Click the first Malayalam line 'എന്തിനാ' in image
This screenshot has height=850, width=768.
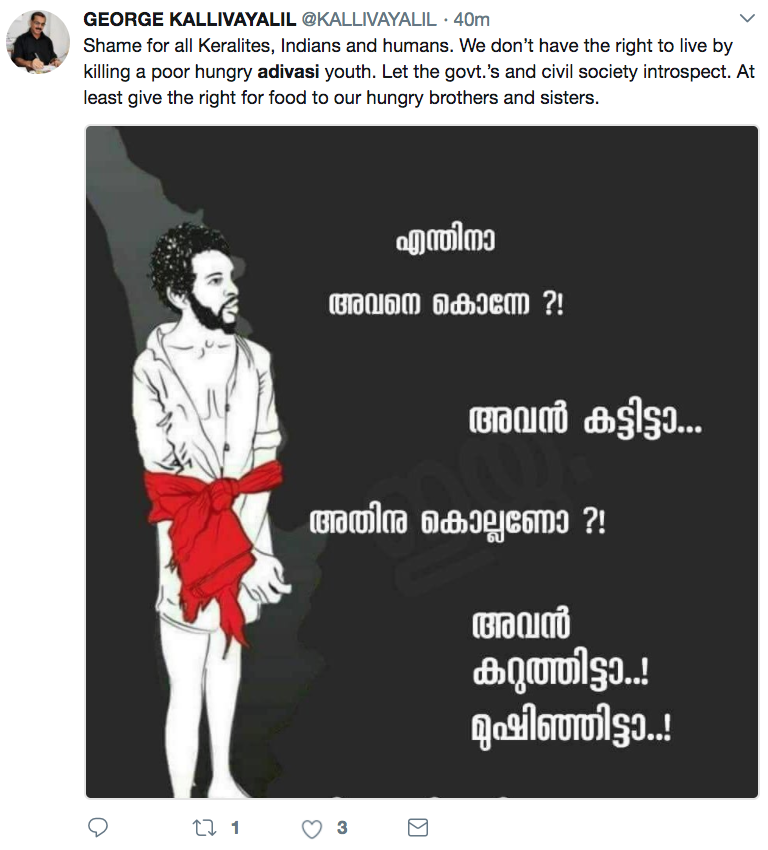point(445,241)
